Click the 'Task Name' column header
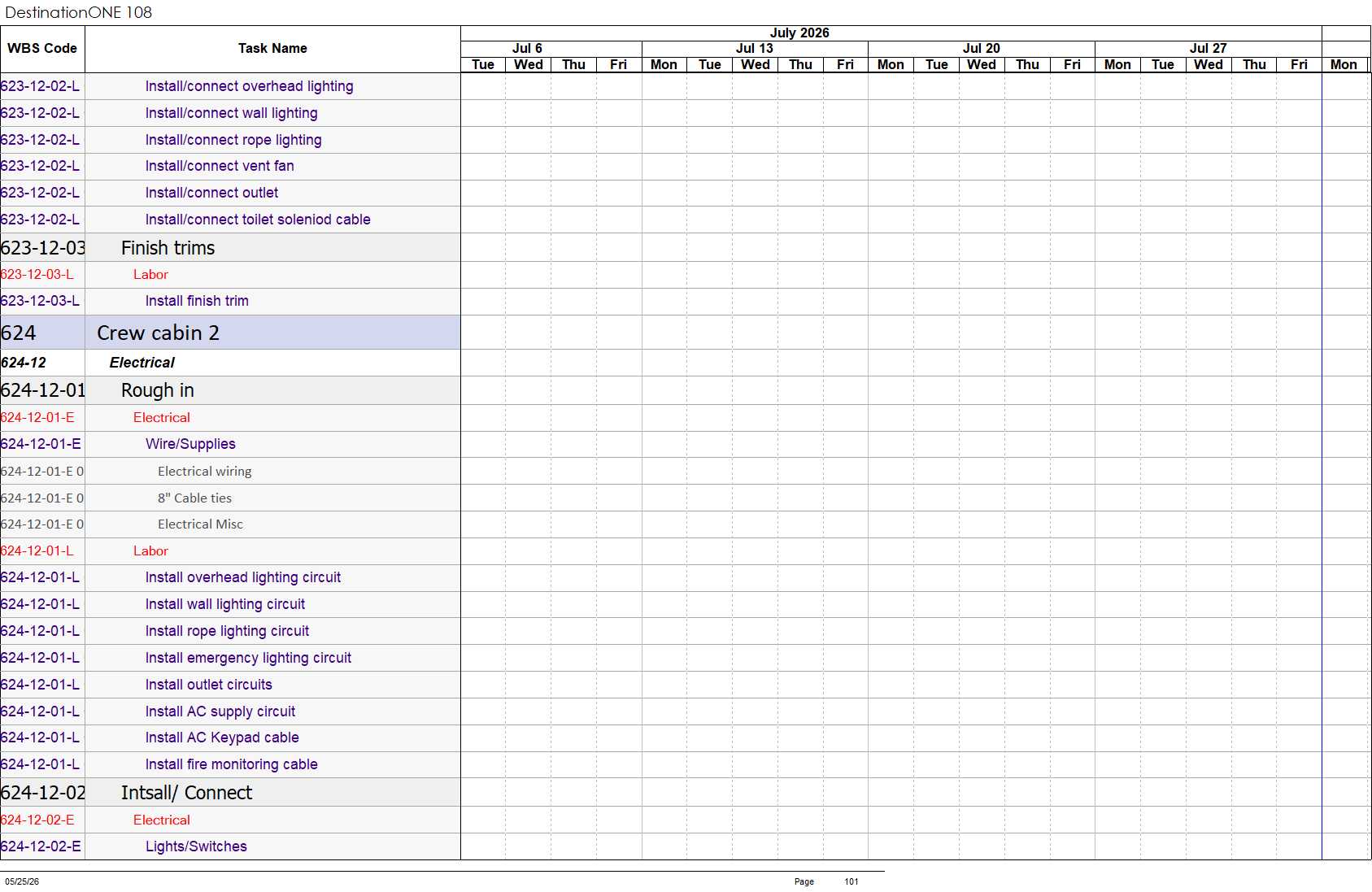This screenshot has height=892, width=1372. click(x=272, y=49)
